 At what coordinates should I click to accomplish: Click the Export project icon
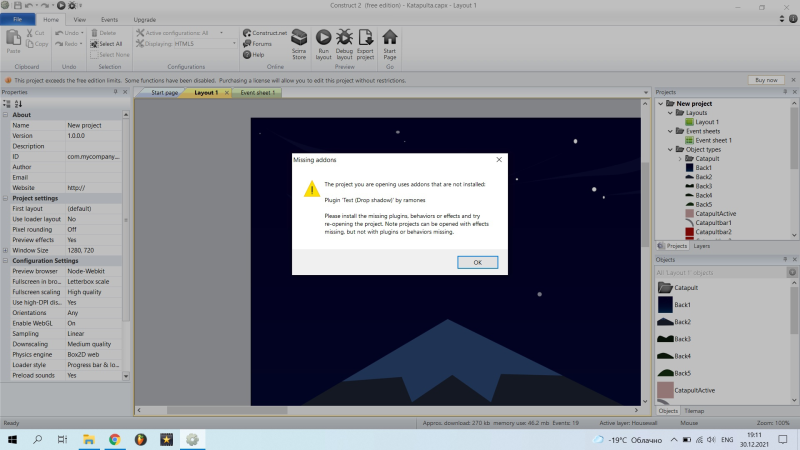(365, 37)
